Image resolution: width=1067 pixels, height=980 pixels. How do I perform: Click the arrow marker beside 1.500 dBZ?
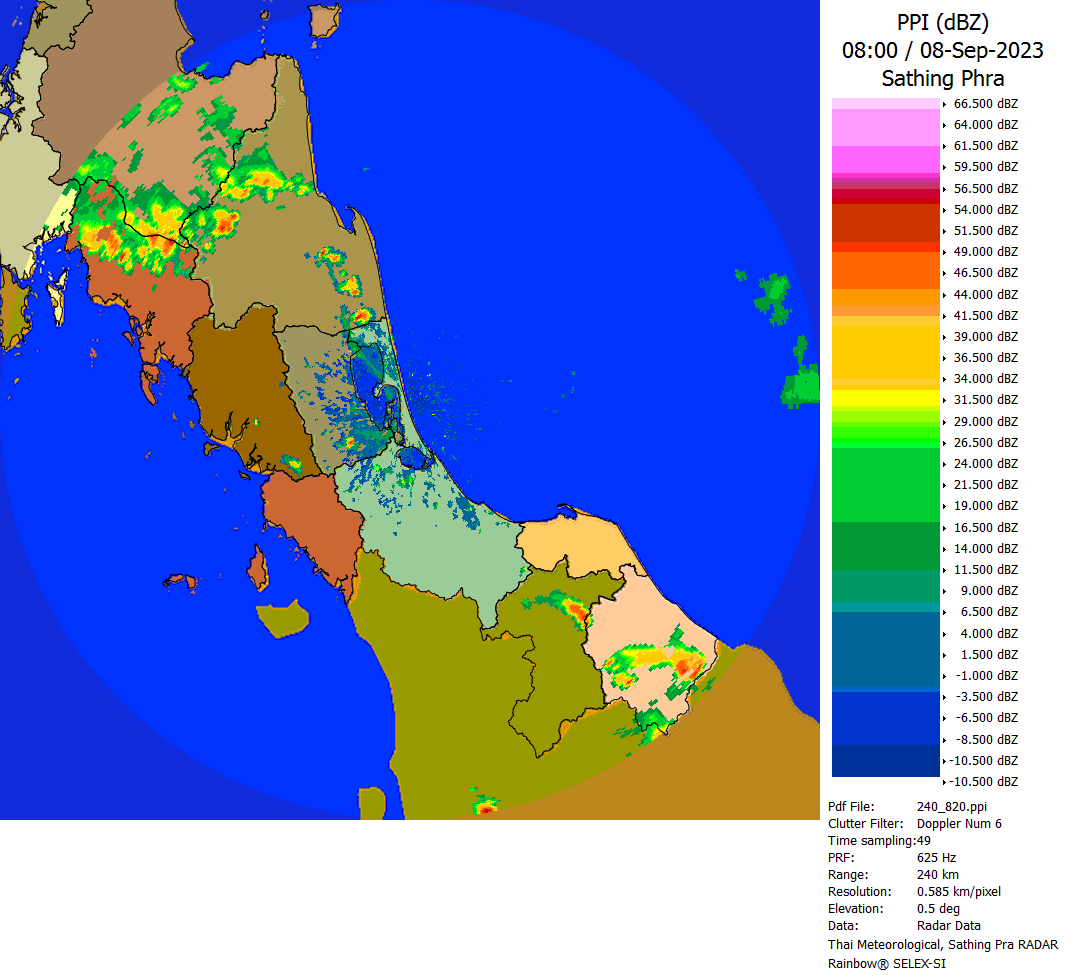945,655
